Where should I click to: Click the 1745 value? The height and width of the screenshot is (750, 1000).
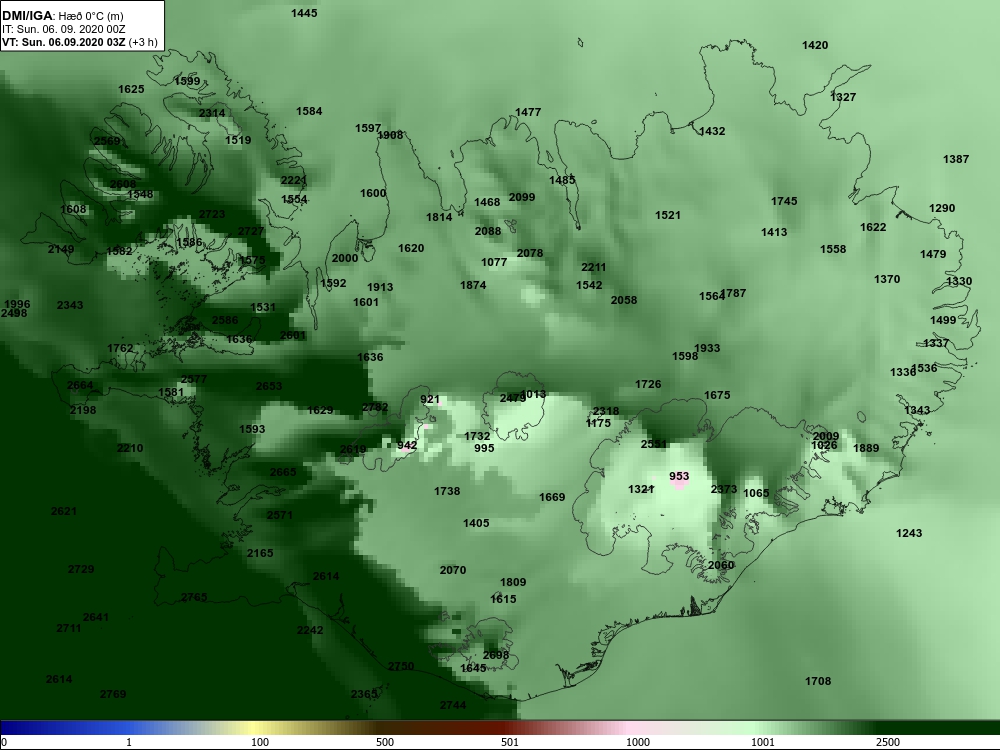click(784, 202)
